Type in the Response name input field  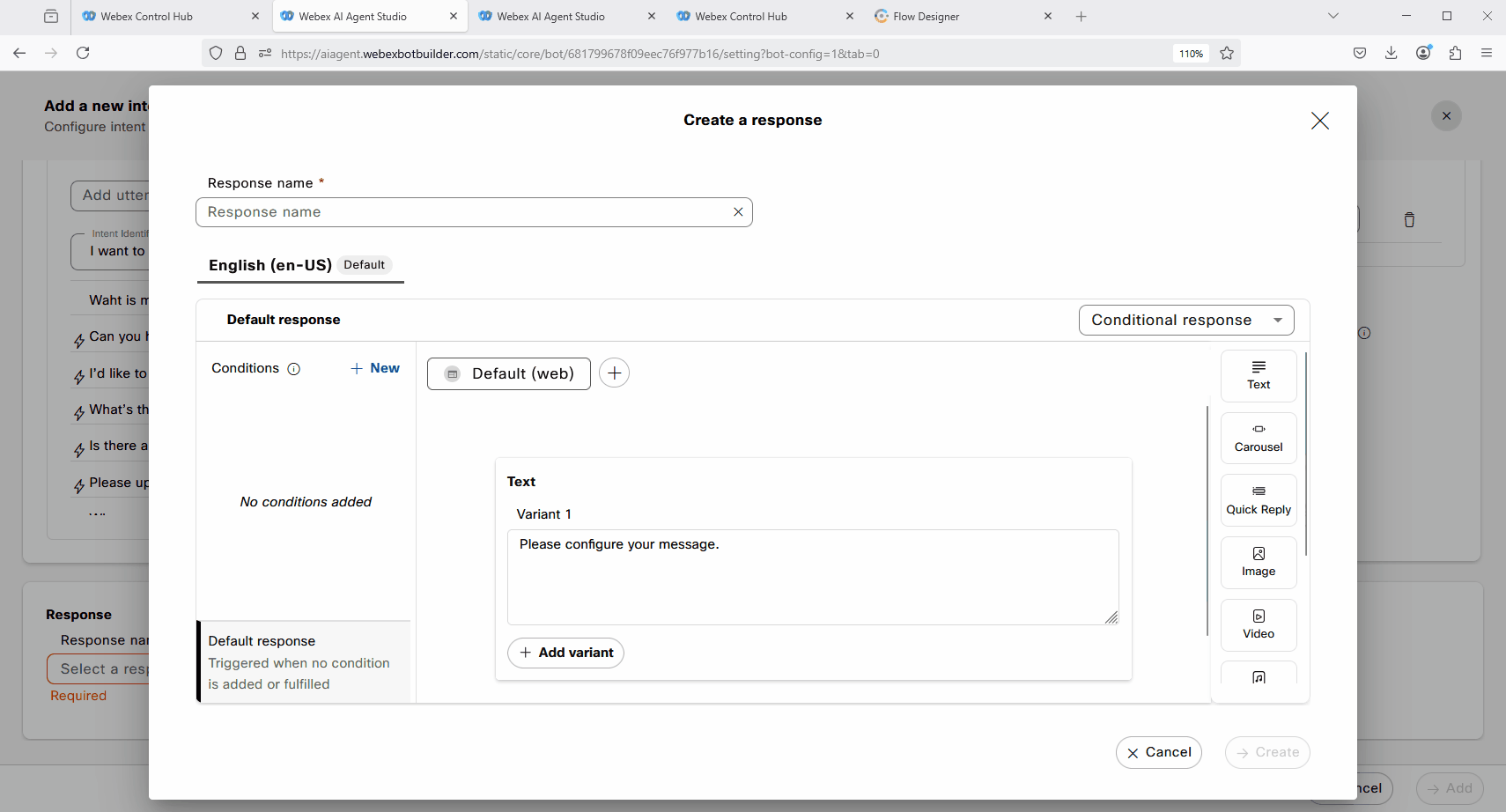462,212
